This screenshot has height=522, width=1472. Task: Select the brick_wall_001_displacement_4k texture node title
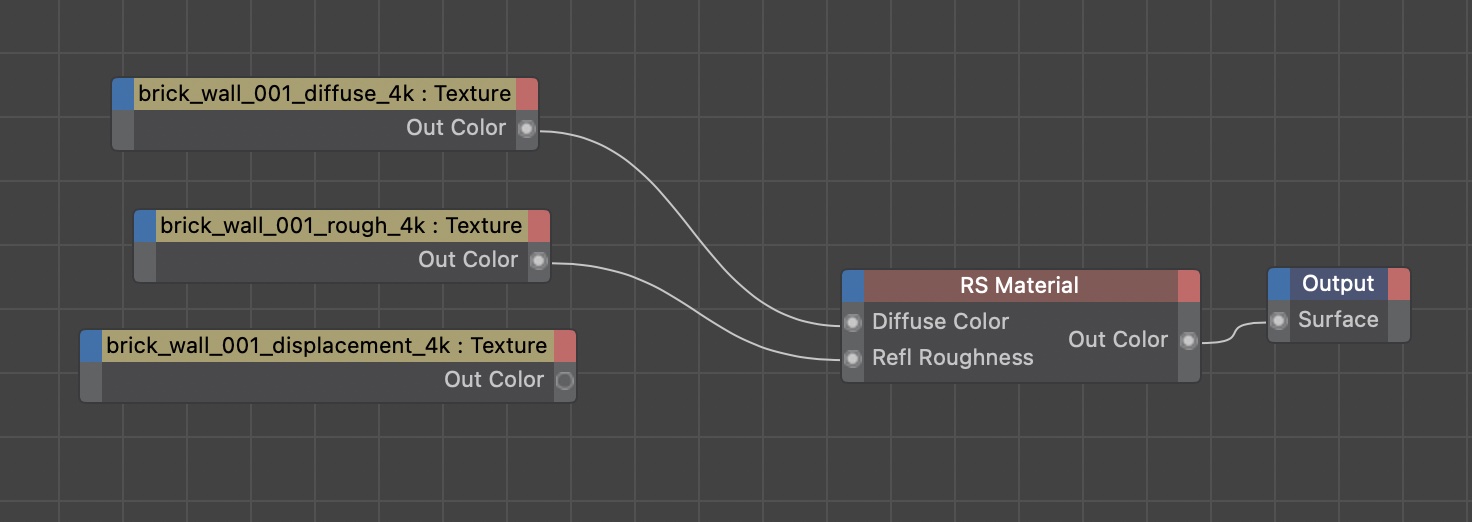[x=326, y=346]
